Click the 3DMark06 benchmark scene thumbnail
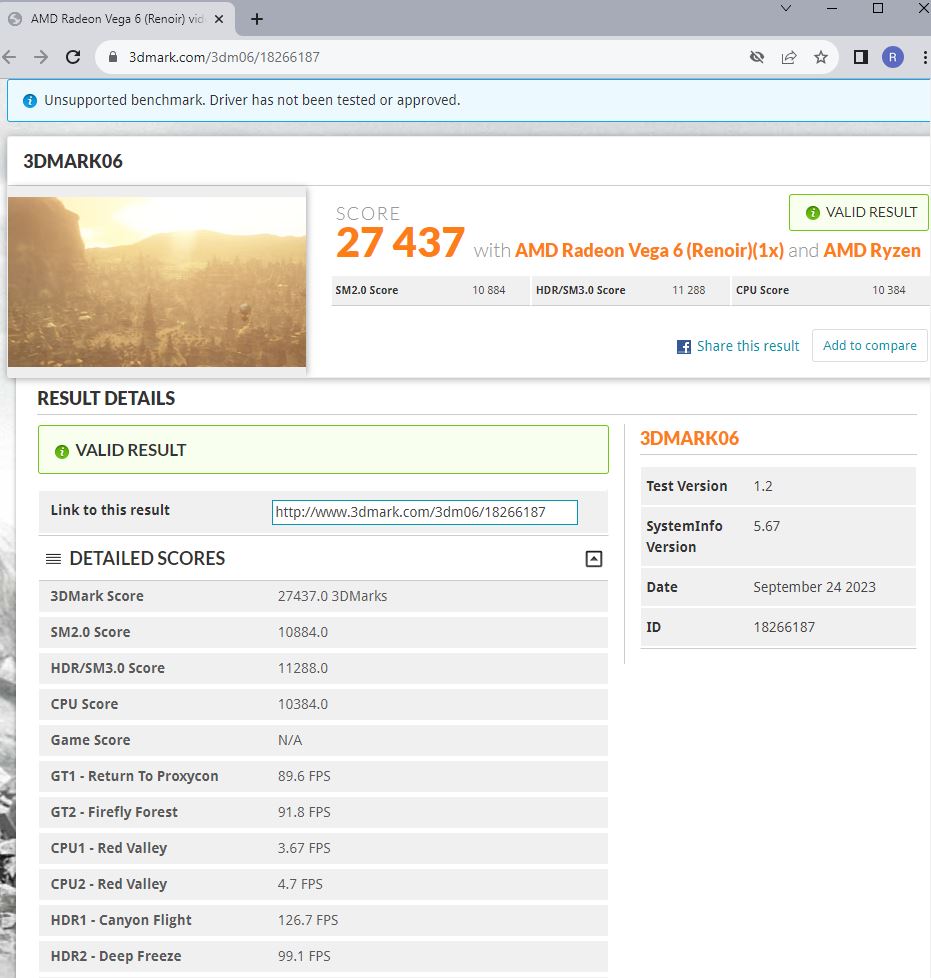 157,282
